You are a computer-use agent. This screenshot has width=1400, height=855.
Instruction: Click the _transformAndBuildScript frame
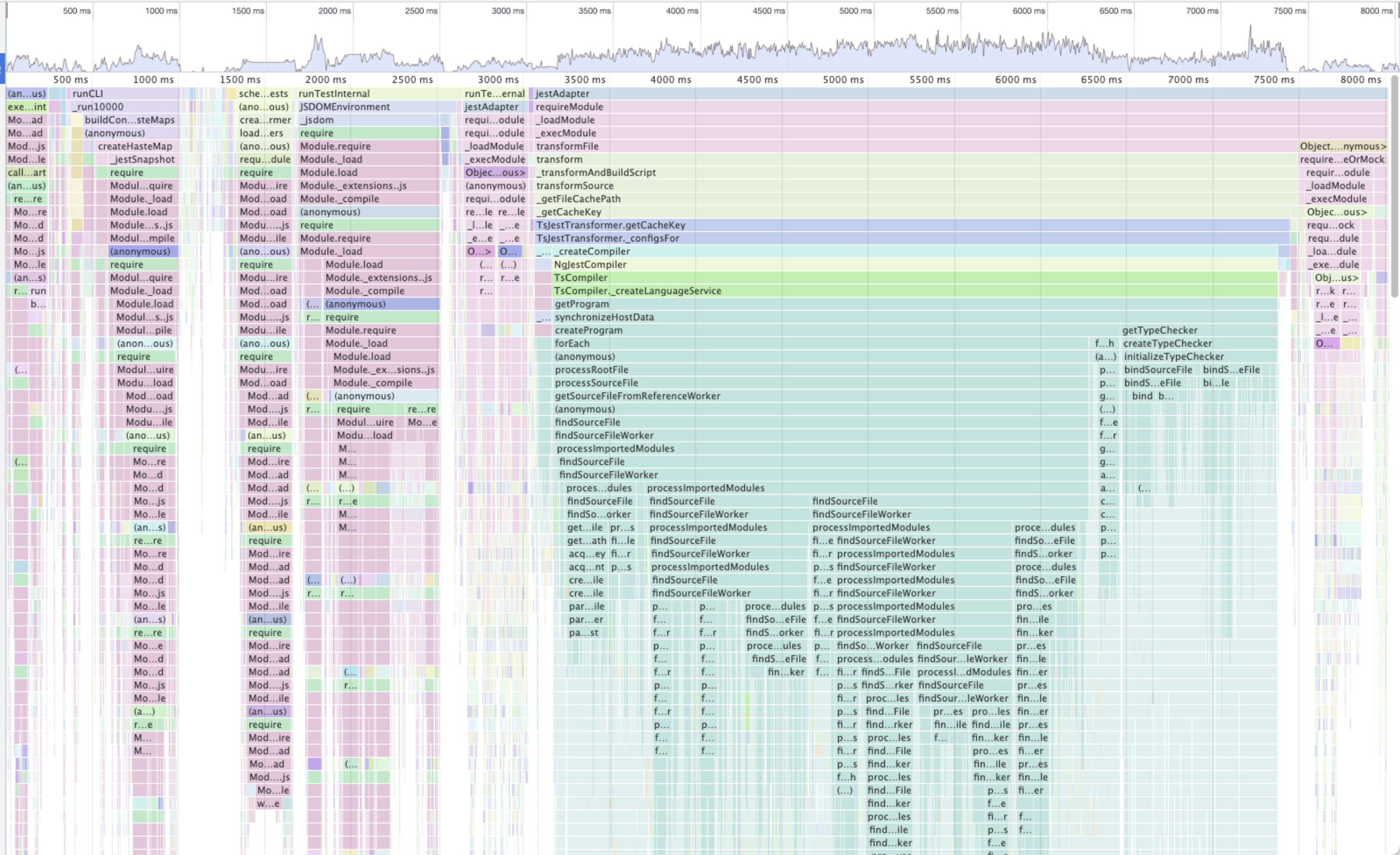[x=916, y=172]
